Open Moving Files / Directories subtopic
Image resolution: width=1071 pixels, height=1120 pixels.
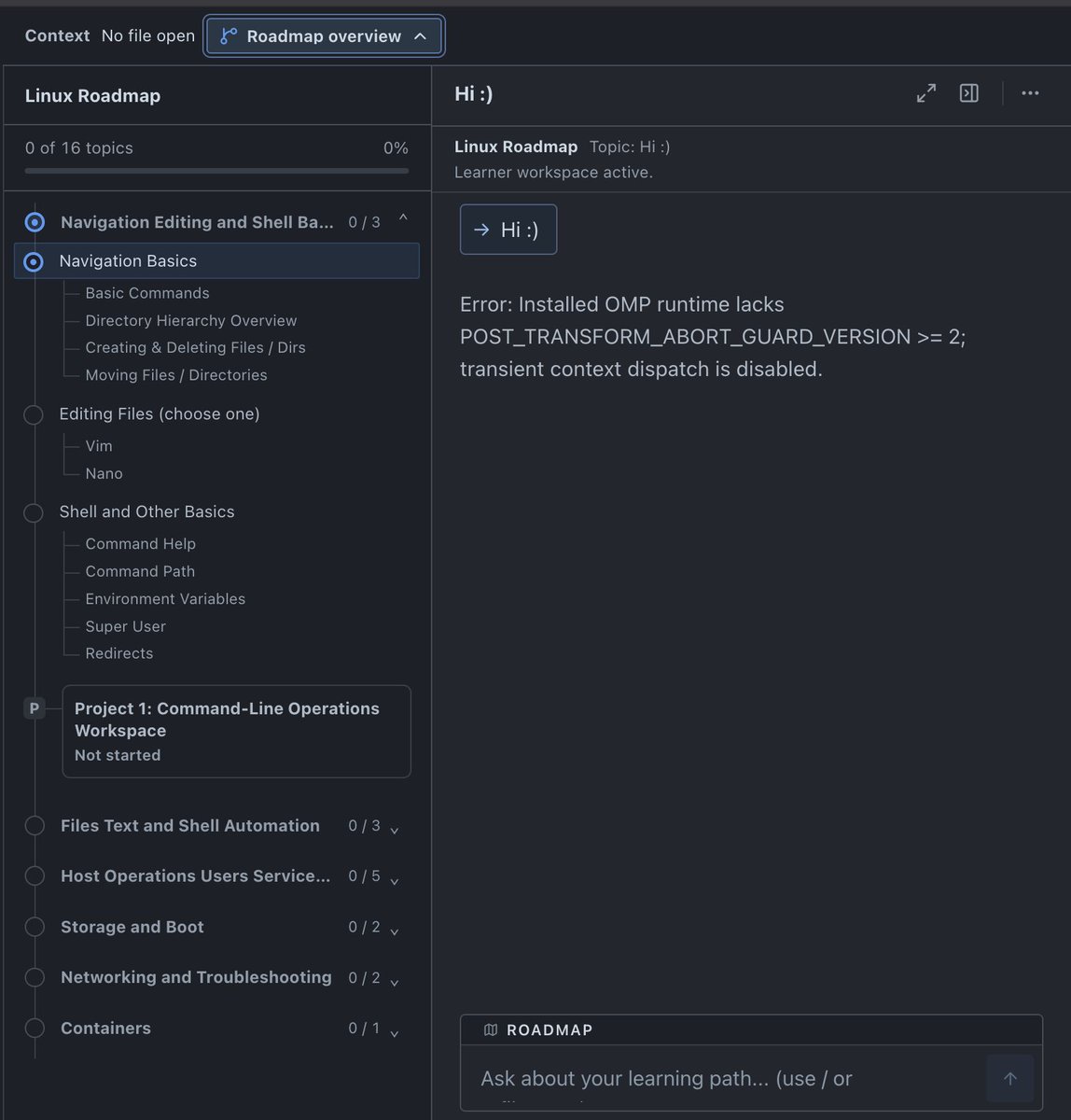click(176, 375)
